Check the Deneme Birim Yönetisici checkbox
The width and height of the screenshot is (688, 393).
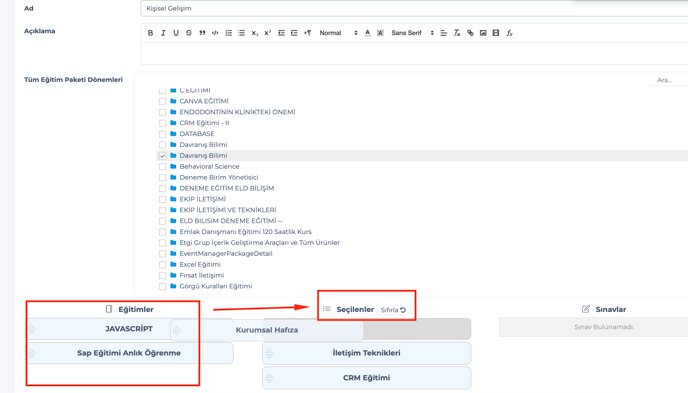(x=162, y=178)
